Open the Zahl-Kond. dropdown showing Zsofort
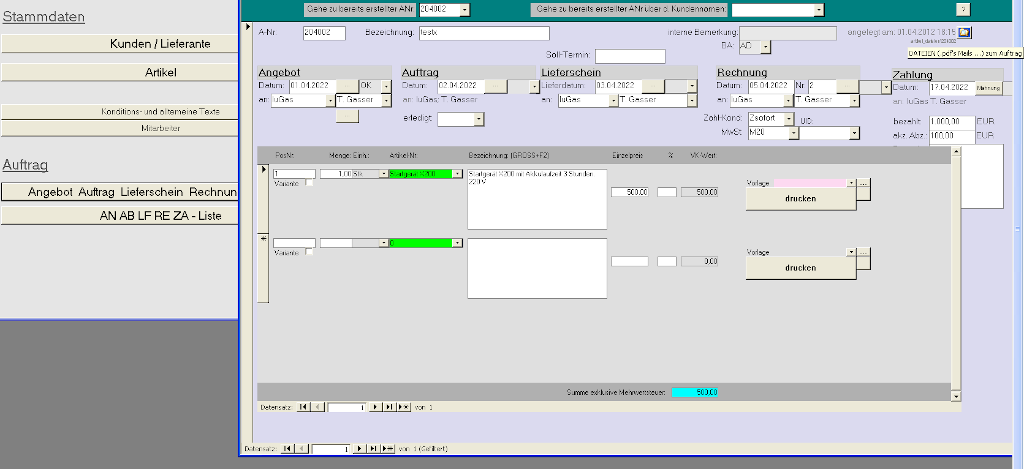This screenshot has width=1024, height=469. click(789, 119)
